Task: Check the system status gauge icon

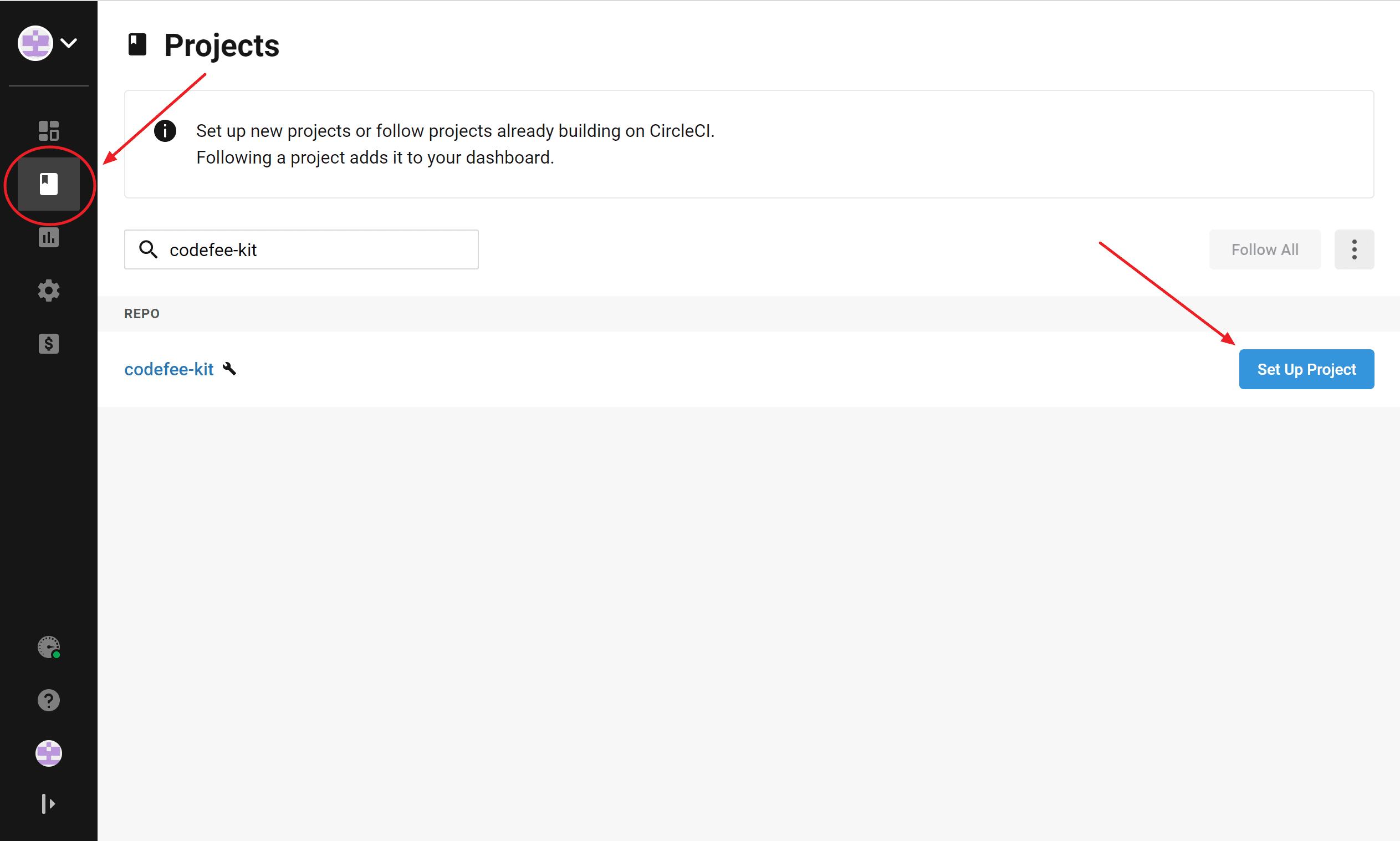Action: tap(49, 647)
